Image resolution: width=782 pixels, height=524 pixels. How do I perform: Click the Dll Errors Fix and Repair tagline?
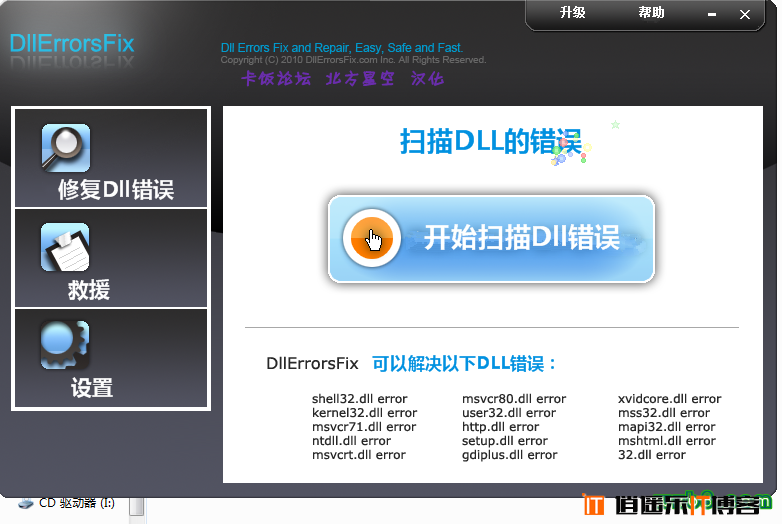[342, 48]
